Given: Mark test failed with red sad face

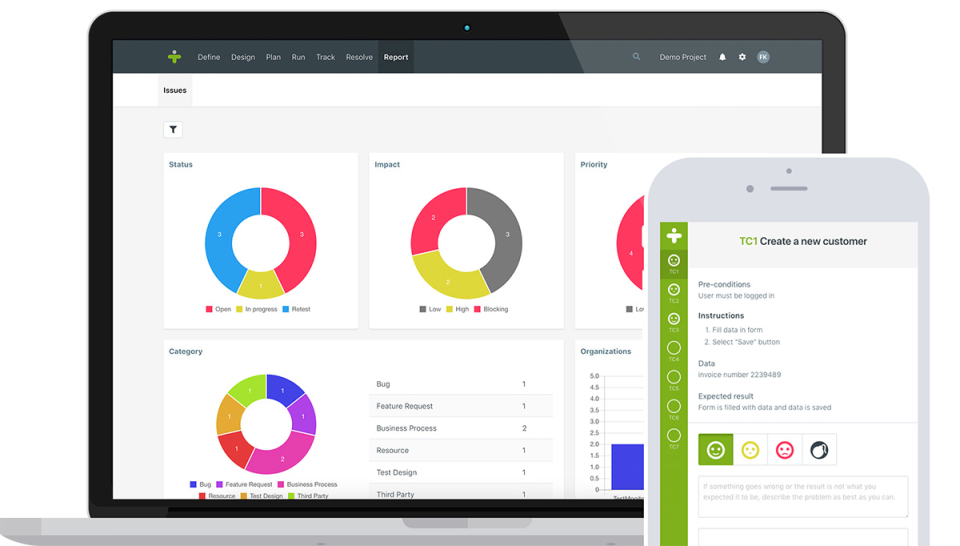Looking at the screenshot, I should click(x=784, y=450).
